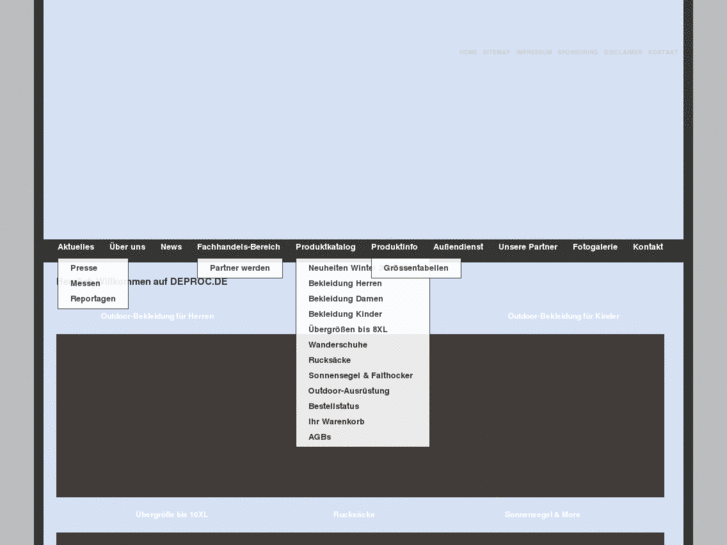Open the Aktuelles menu
727x545 pixels.
[76, 247]
